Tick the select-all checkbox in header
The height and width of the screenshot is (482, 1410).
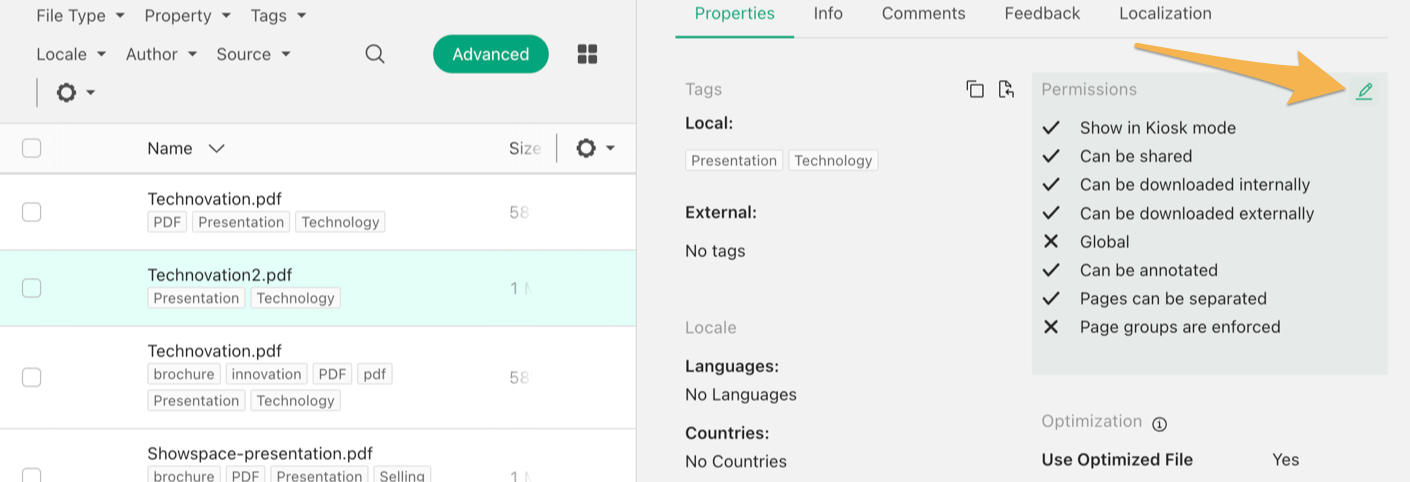coord(32,148)
